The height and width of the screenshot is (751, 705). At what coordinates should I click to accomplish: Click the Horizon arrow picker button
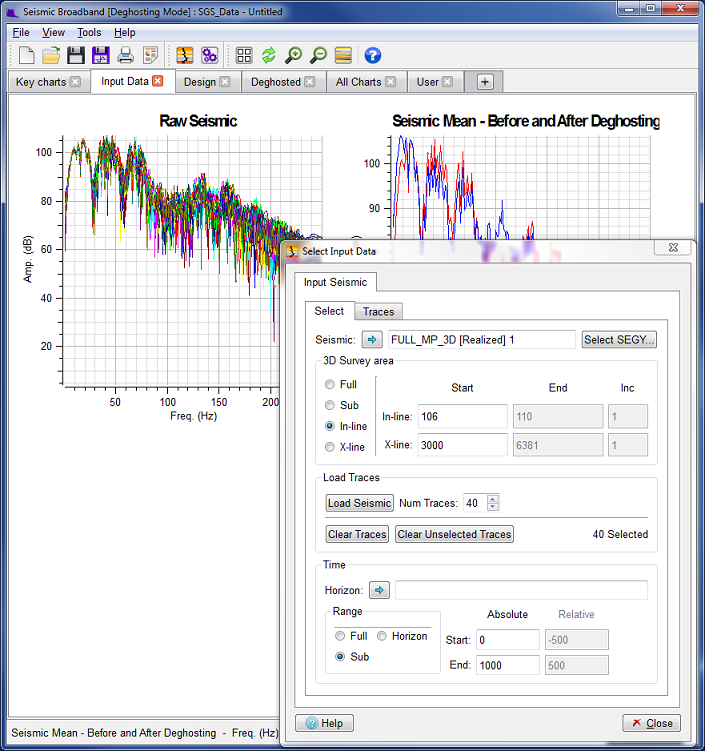[379, 590]
